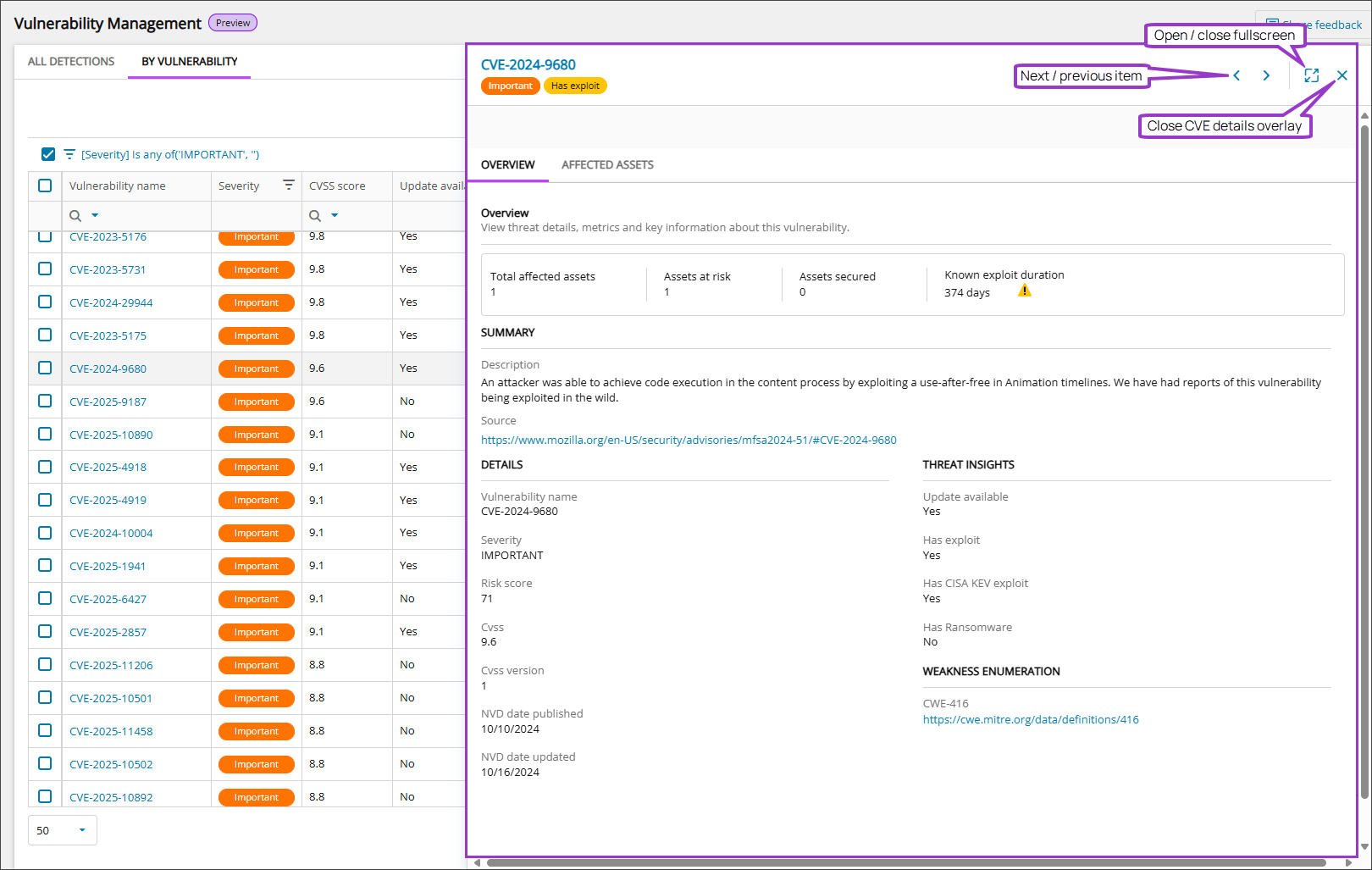The width and height of the screenshot is (1372, 870).
Task: Open the Affected Assets tab
Action: tap(607, 165)
